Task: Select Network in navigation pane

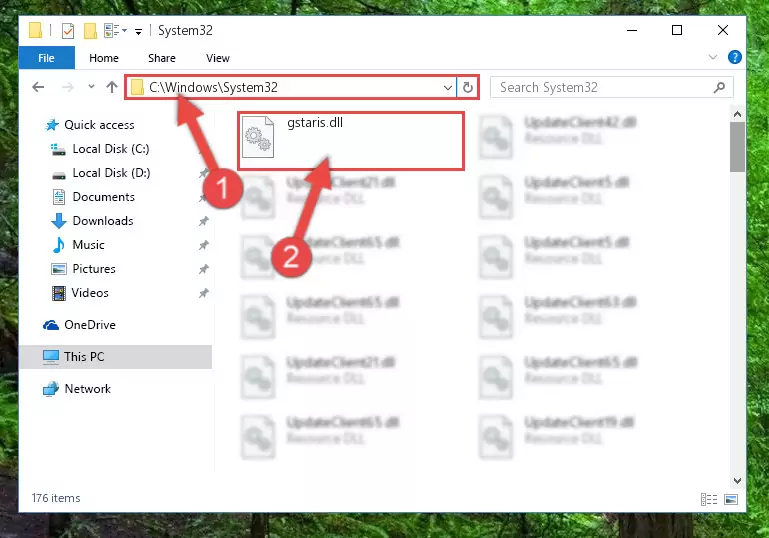Action: (x=88, y=389)
